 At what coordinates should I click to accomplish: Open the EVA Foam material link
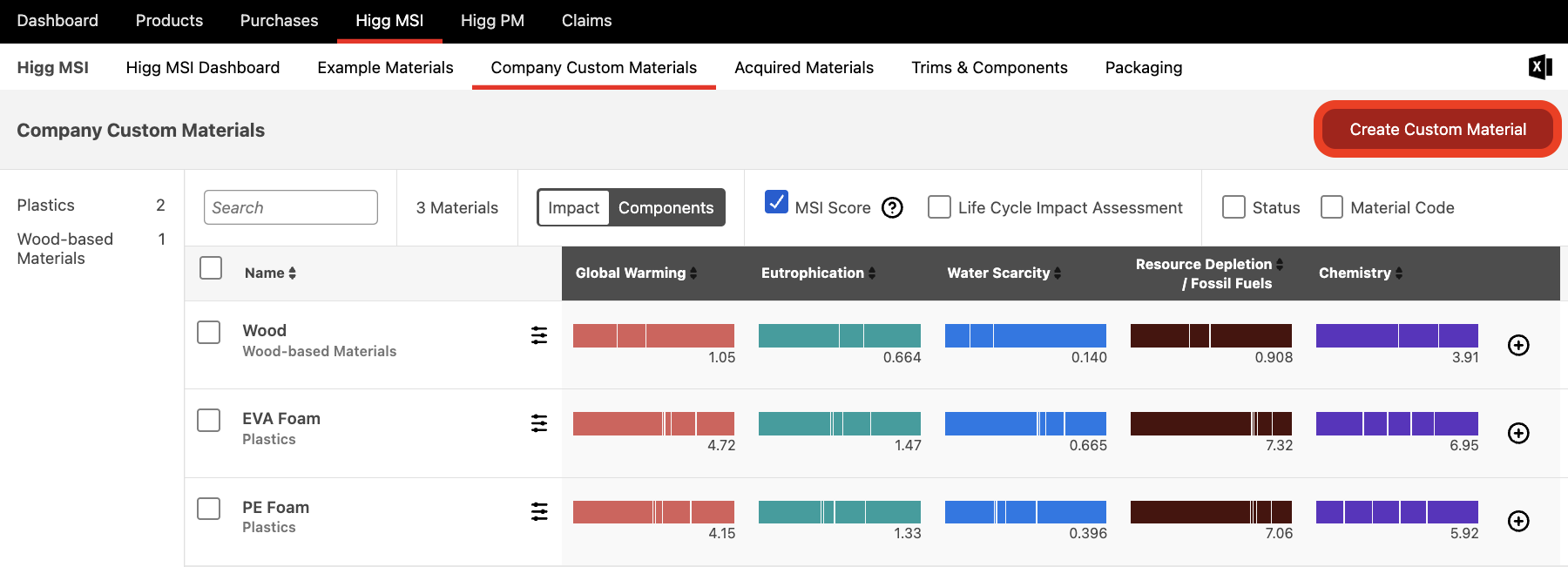[x=281, y=418]
